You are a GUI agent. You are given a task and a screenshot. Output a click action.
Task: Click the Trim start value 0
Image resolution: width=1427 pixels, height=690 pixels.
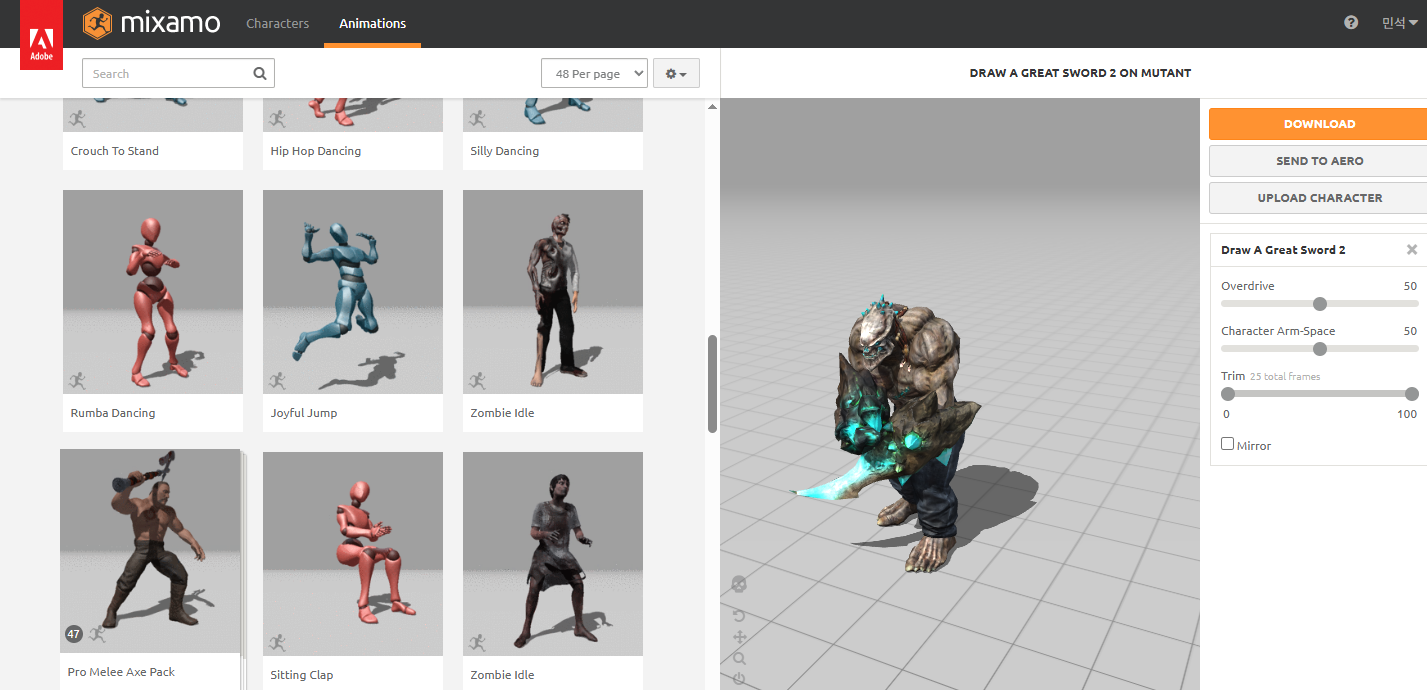coord(1226,414)
